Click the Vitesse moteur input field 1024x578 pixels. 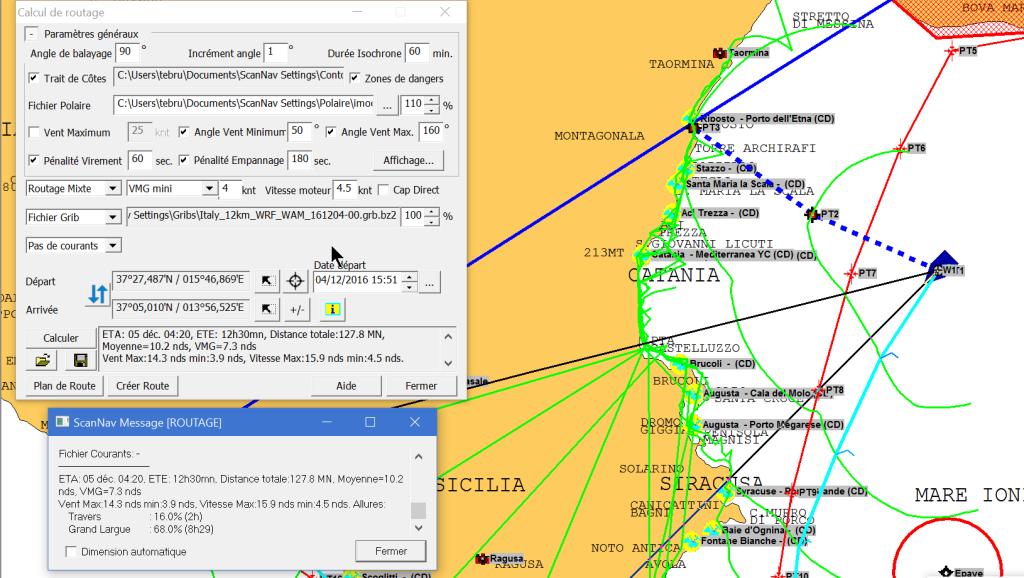pos(344,189)
